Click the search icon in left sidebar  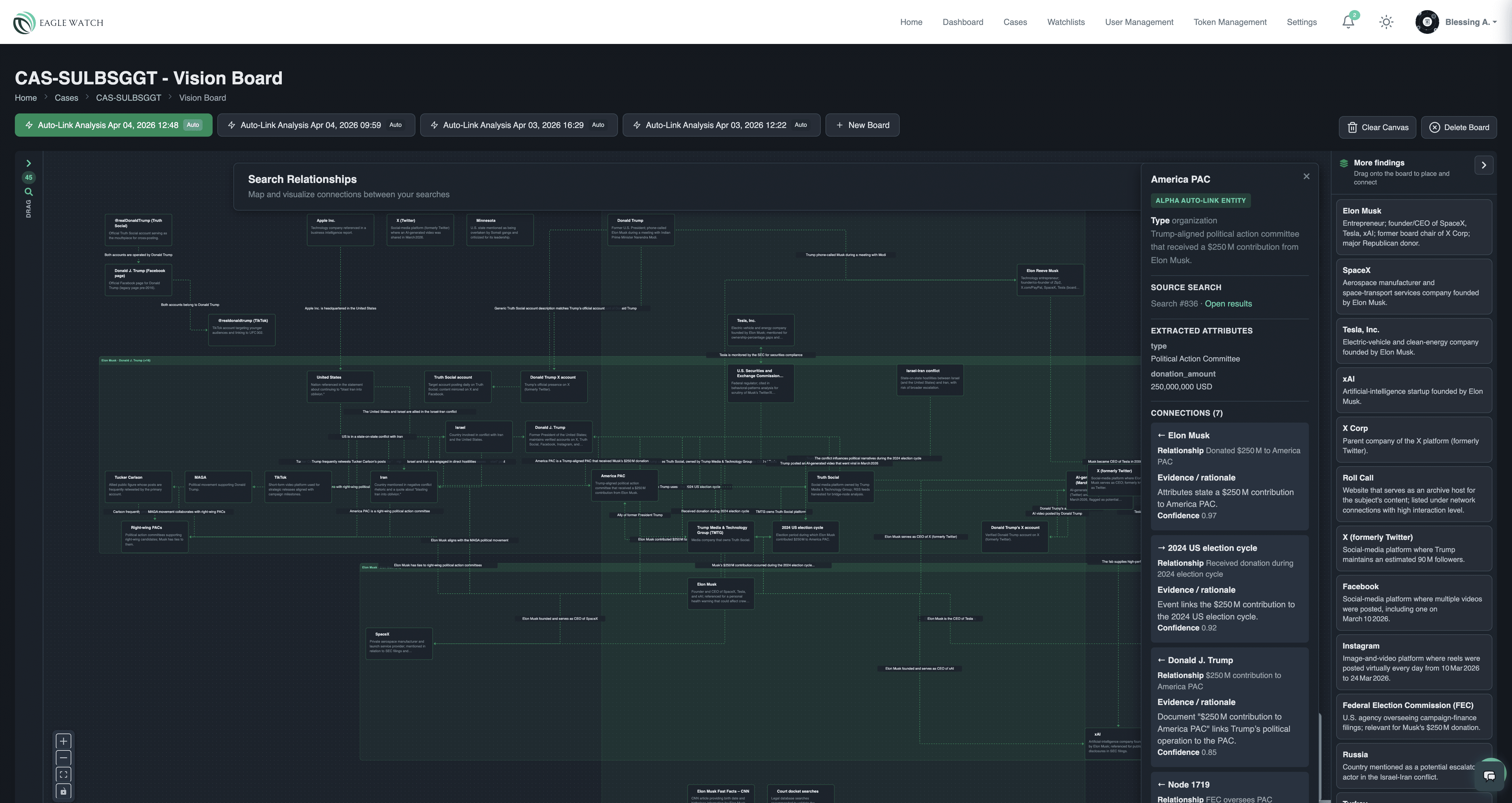pyautogui.click(x=29, y=192)
